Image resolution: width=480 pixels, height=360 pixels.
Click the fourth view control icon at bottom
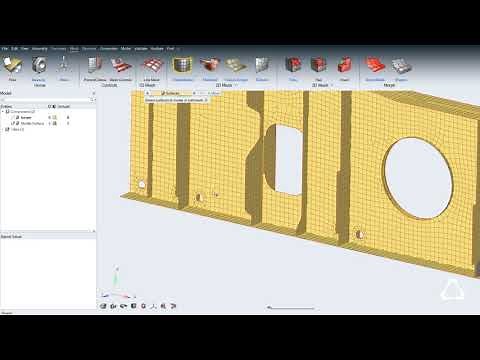coord(133,306)
